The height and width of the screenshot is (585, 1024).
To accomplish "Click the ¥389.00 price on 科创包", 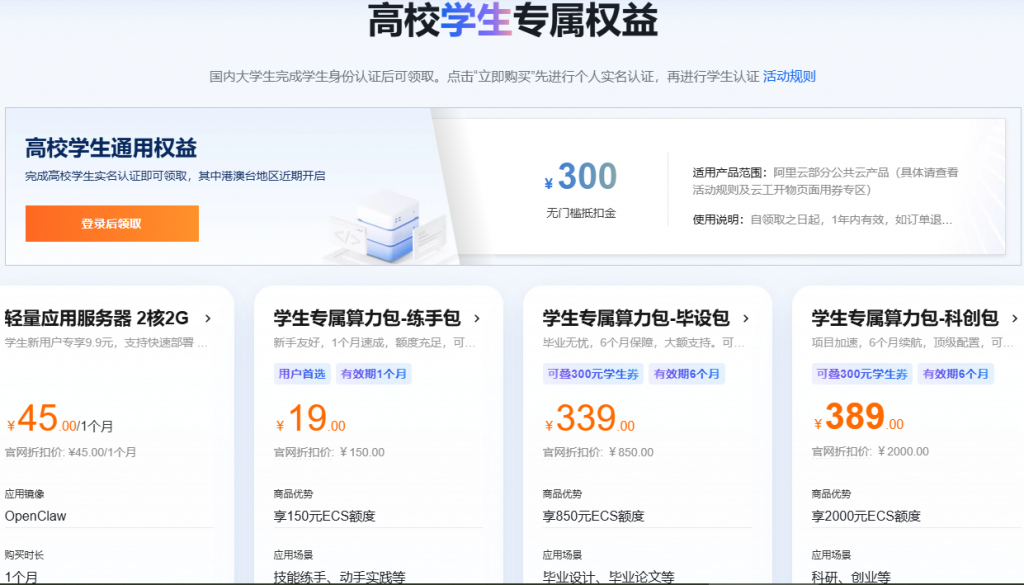I will tap(858, 418).
